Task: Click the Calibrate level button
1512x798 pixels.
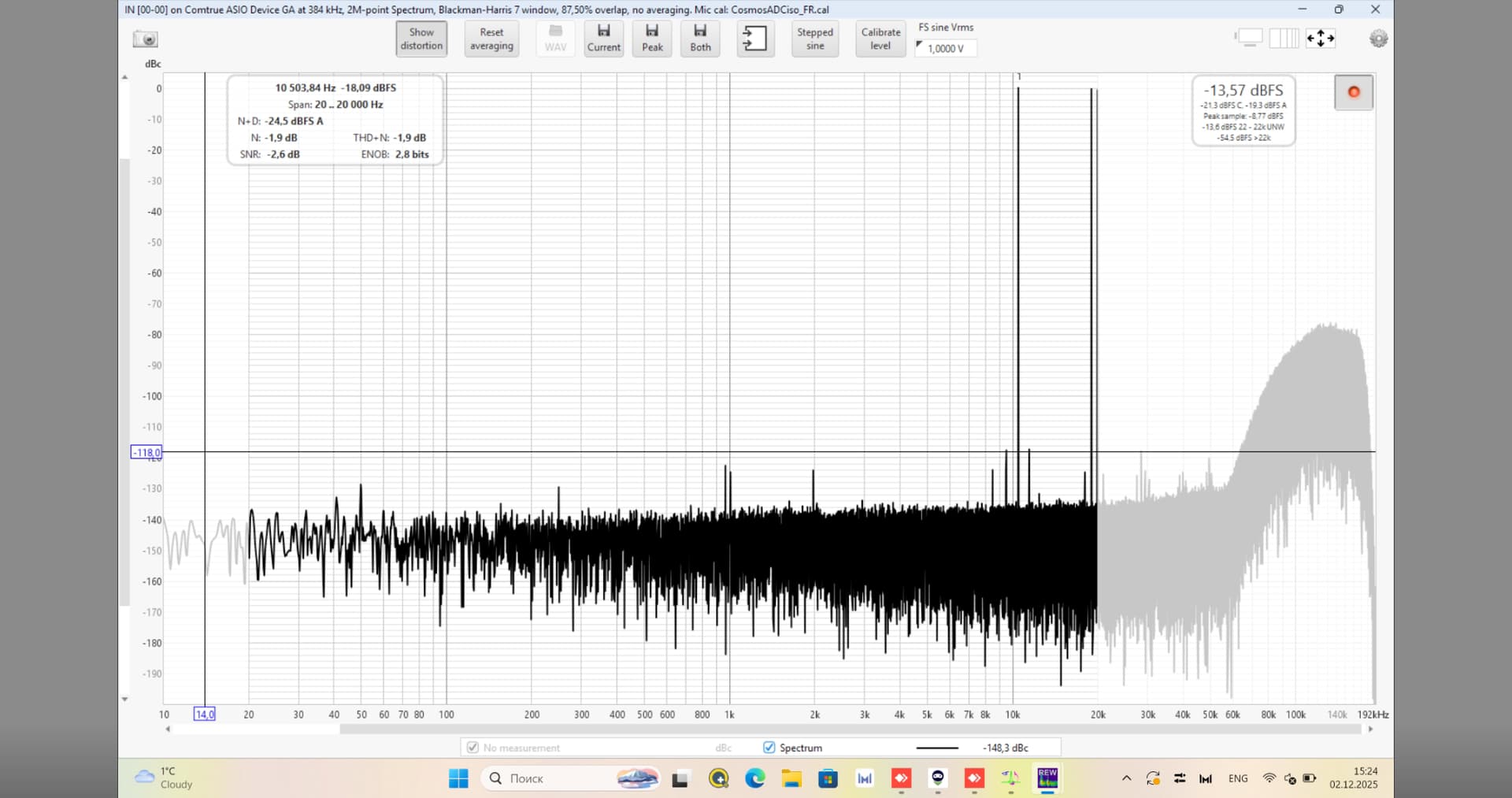Action: [880, 39]
